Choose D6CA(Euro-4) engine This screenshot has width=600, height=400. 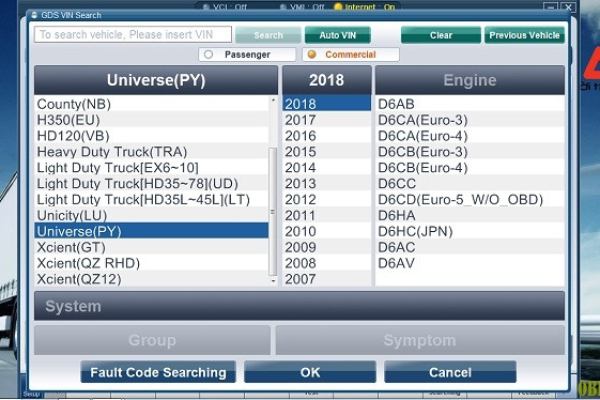click(x=470, y=136)
